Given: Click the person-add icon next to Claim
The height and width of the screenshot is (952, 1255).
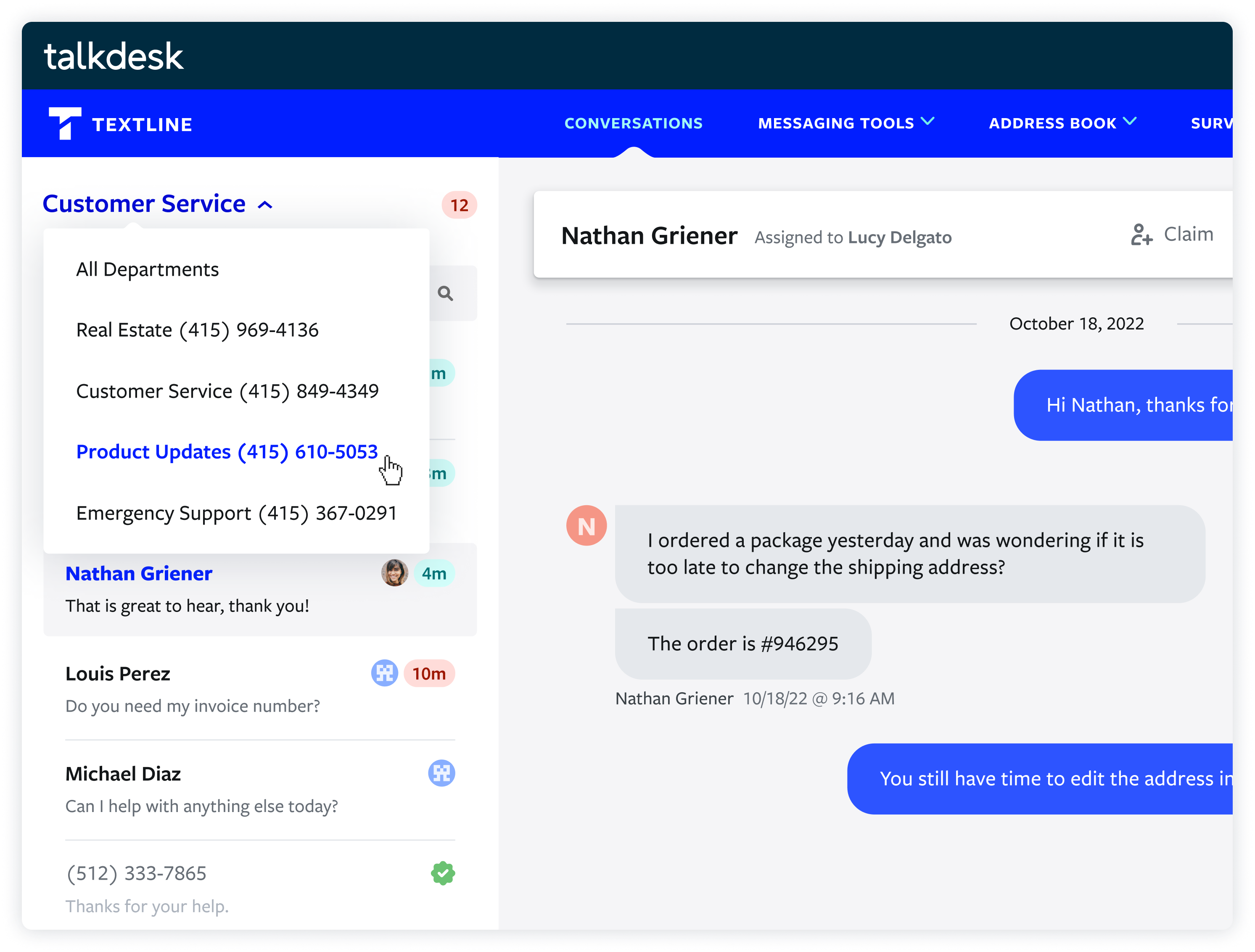Looking at the screenshot, I should [1141, 235].
